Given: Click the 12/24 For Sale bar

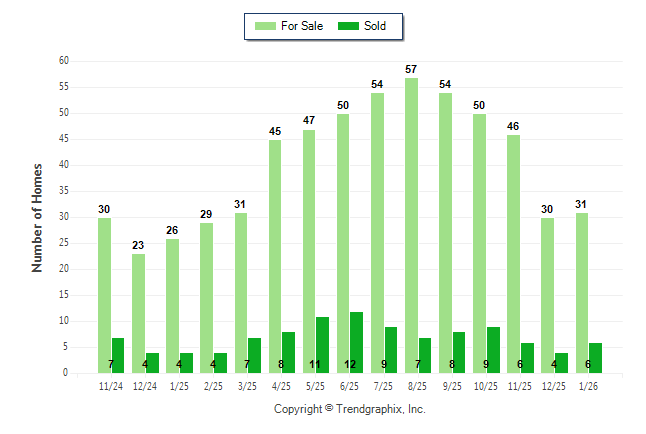Looking at the screenshot, I should point(138,313).
